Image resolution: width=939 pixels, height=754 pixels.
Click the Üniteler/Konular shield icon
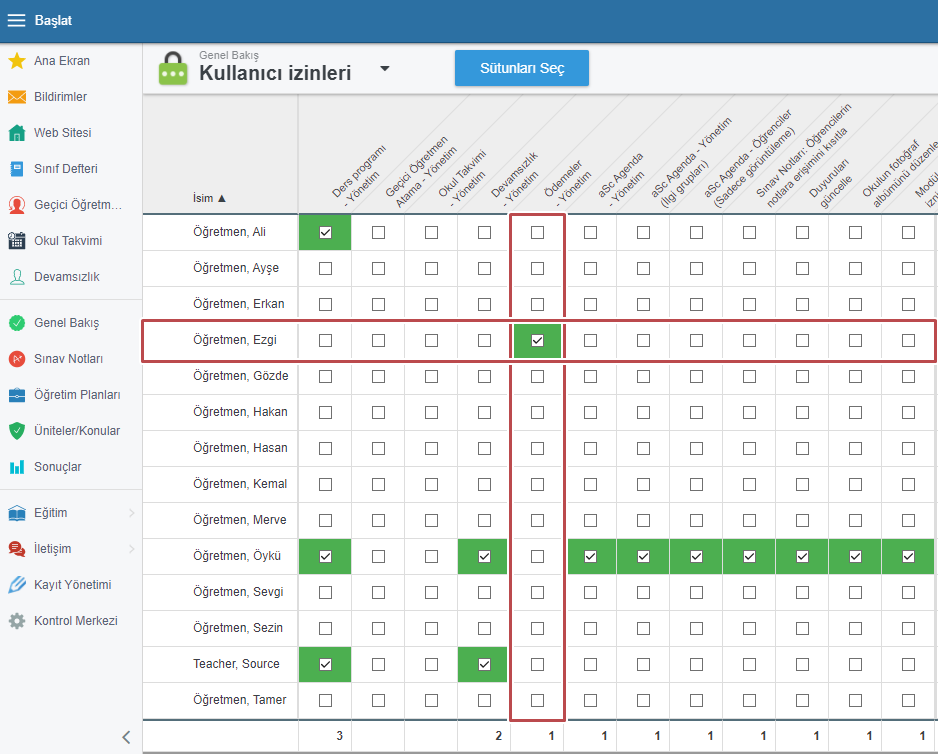(17, 431)
